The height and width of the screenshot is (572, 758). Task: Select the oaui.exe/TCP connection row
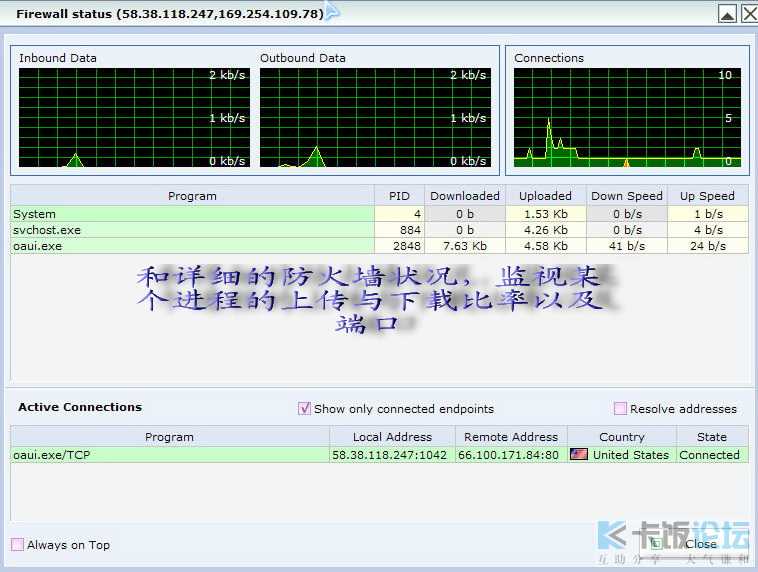click(379, 455)
